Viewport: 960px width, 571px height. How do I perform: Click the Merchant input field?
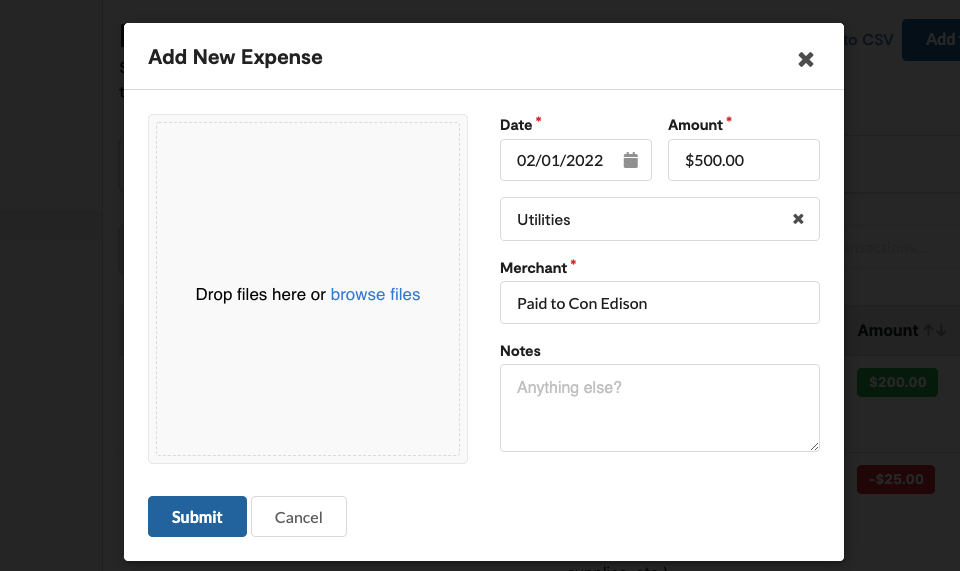[x=659, y=303]
